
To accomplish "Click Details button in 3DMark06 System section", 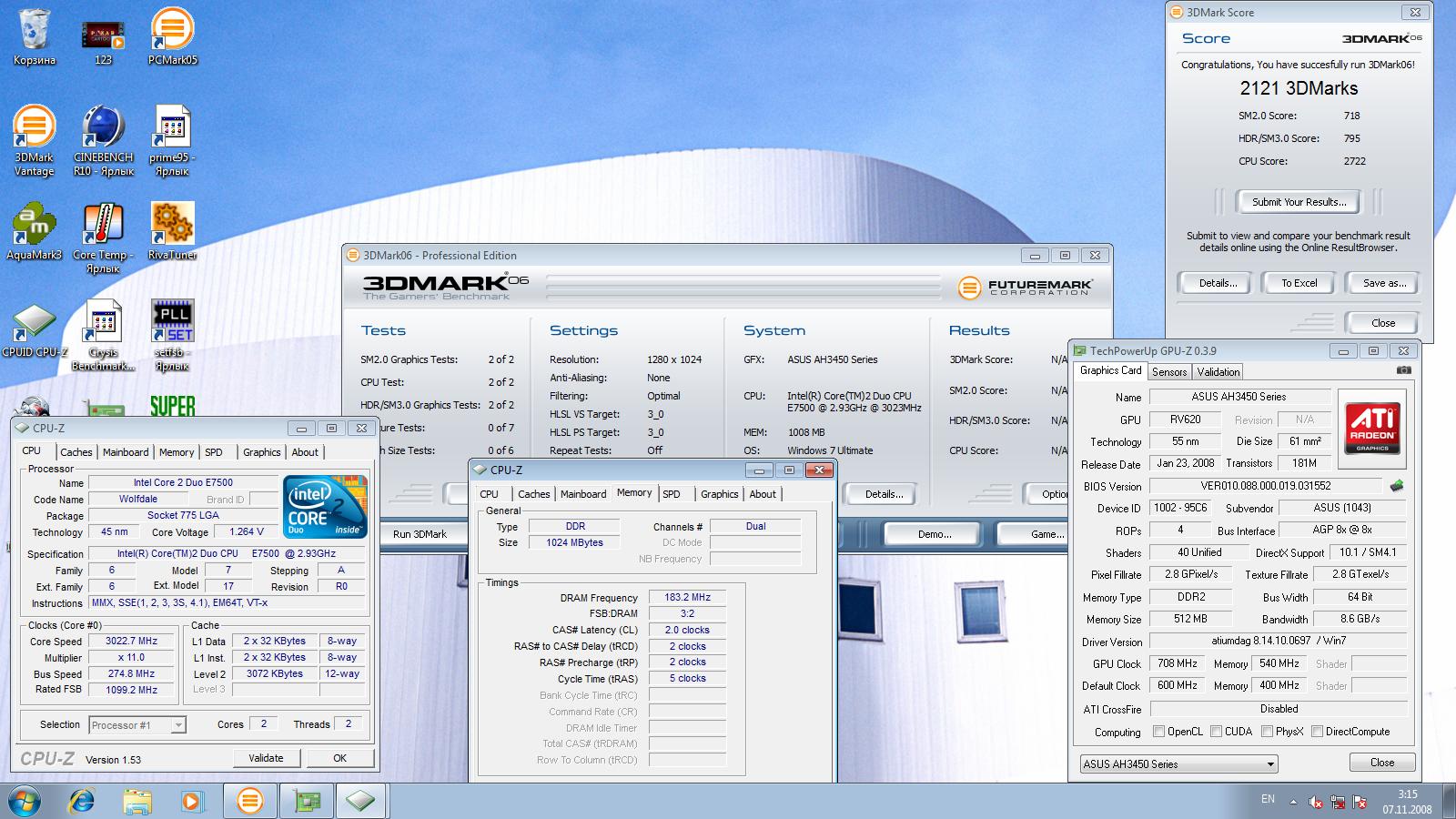I will tap(884, 494).
